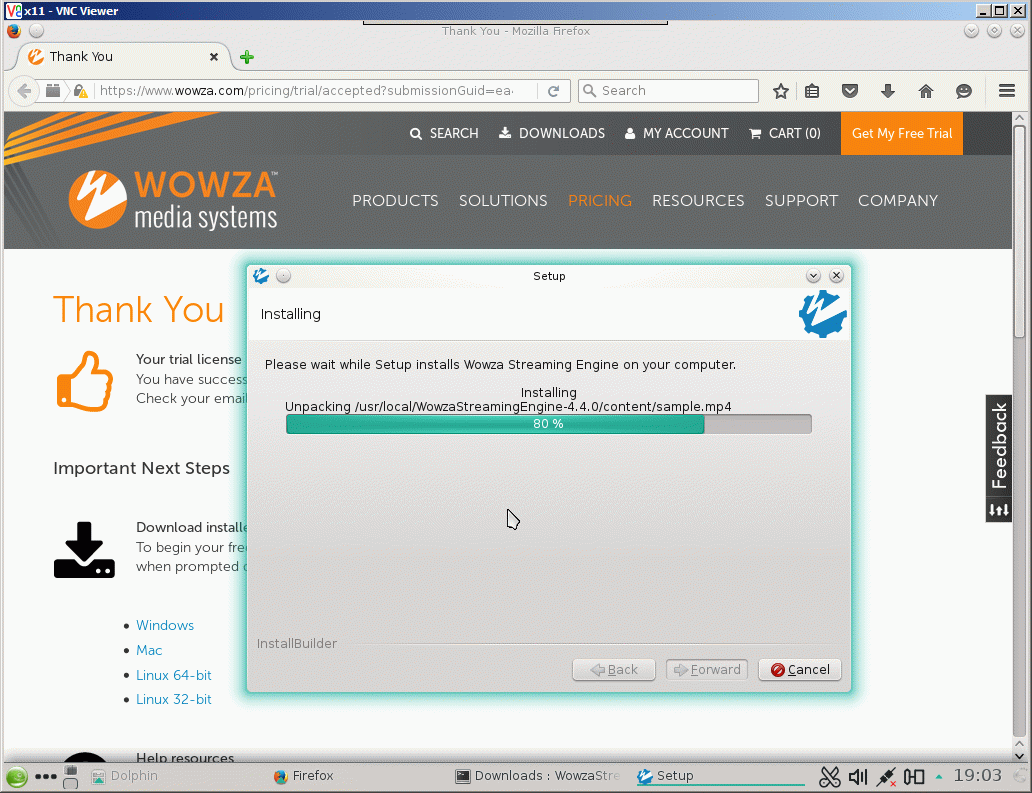Click the Firefox page scrollbar thumb
The height and width of the screenshot is (793, 1032).
[1019, 230]
